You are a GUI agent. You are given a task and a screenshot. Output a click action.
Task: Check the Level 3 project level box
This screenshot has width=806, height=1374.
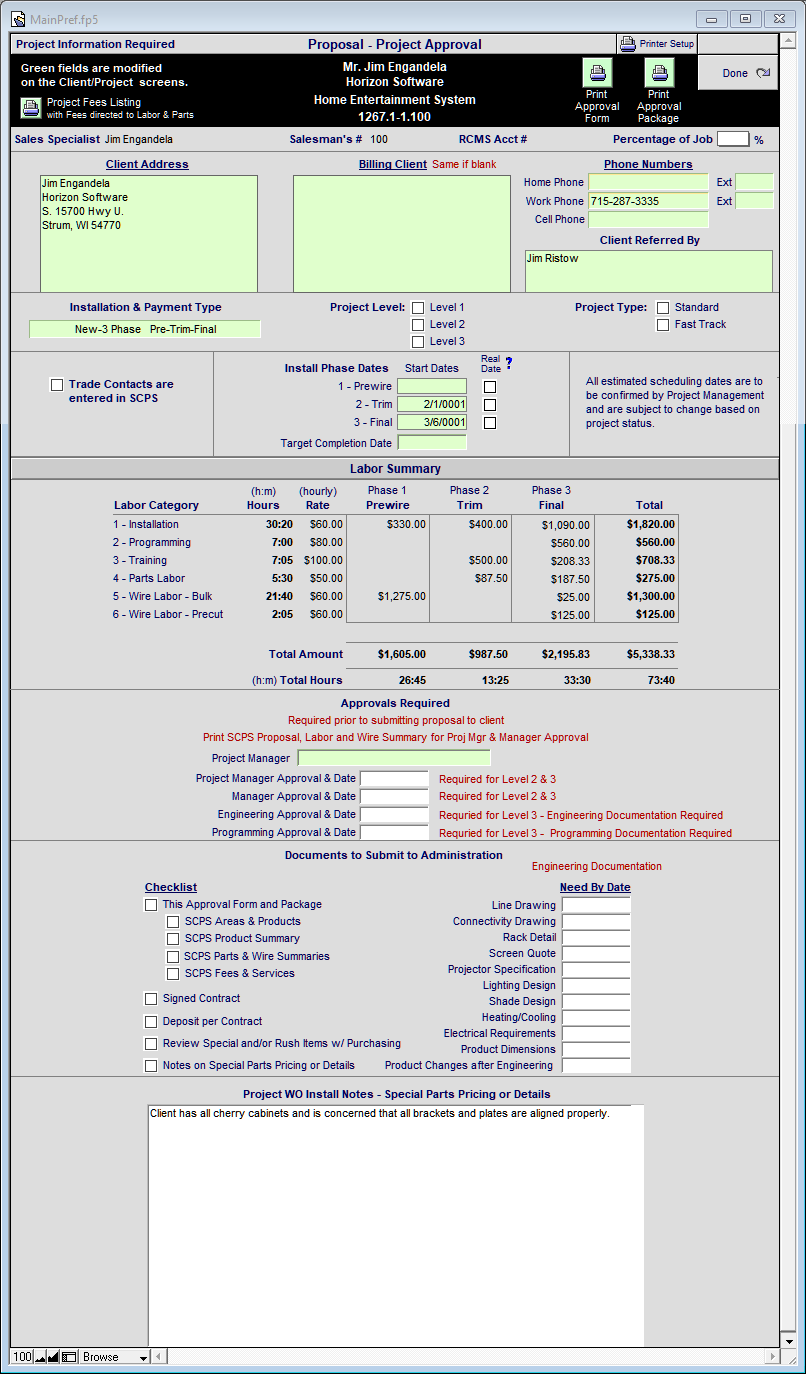coord(418,342)
